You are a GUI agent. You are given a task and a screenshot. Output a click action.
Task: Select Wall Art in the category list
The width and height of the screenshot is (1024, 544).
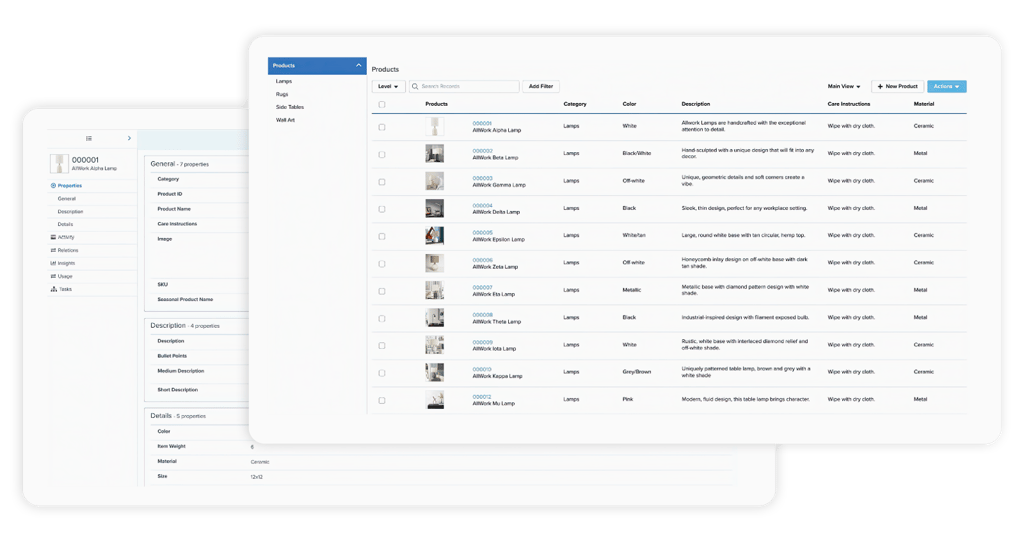point(285,120)
